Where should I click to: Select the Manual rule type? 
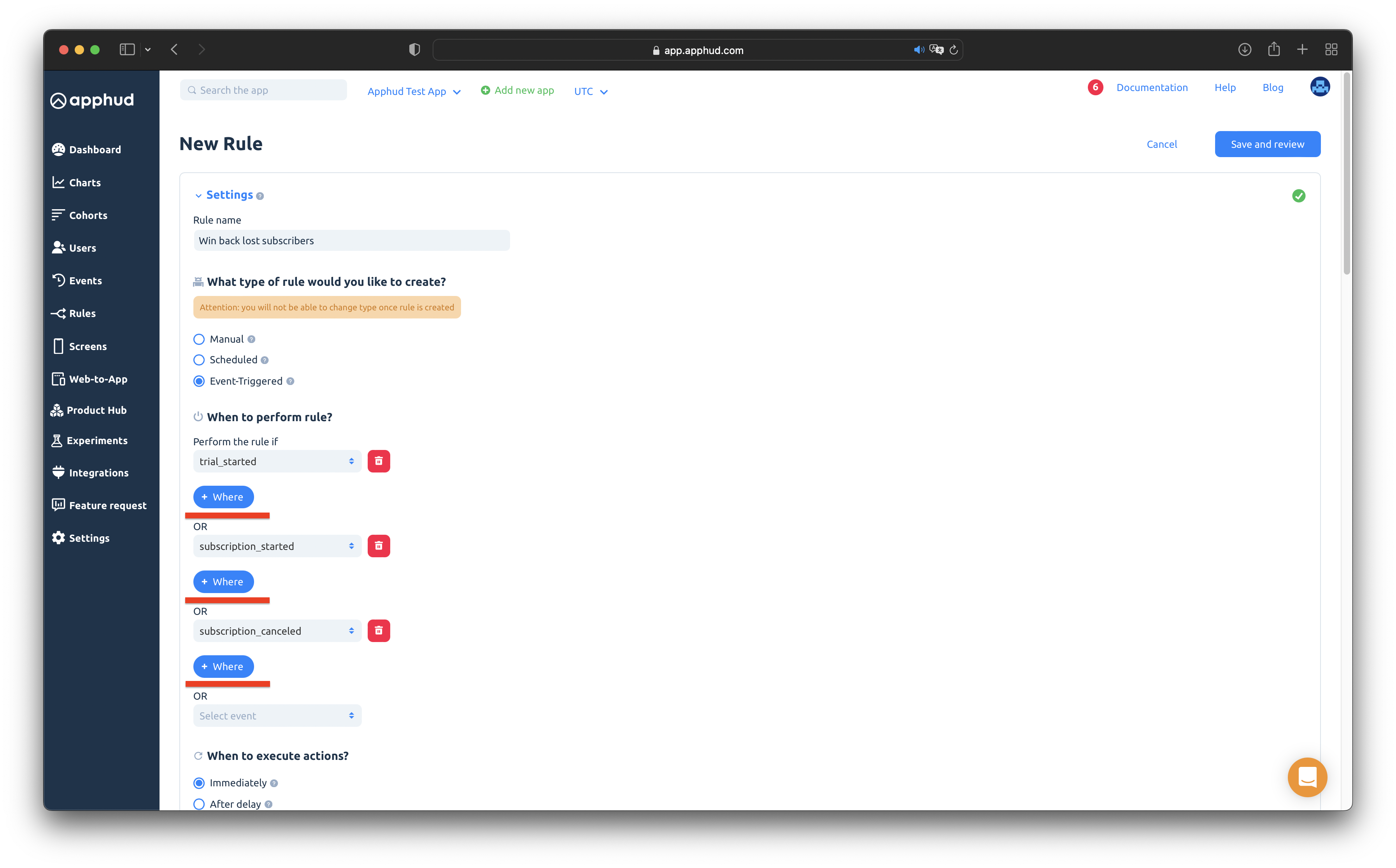pyautogui.click(x=199, y=339)
